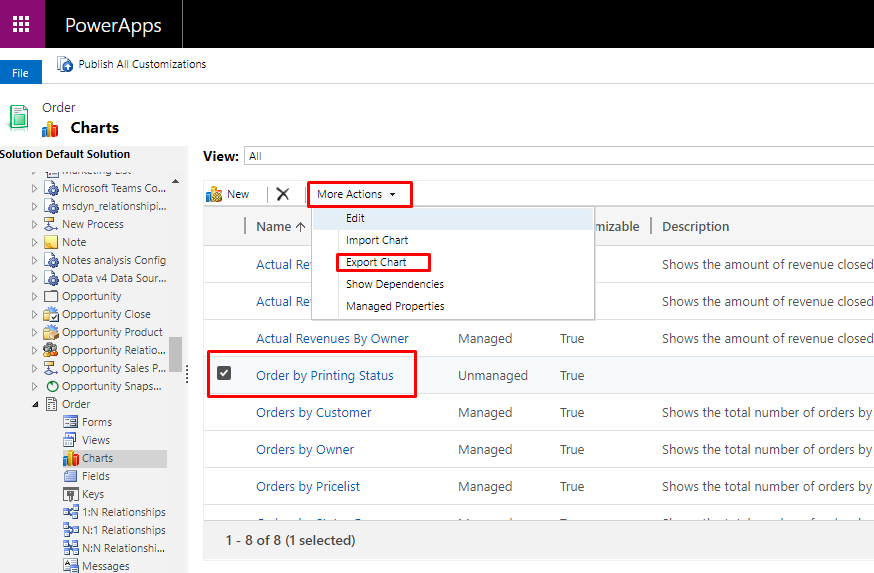This screenshot has height=573, width=874.
Task: Open the Orders by Pricelist chart
Action: (308, 487)
